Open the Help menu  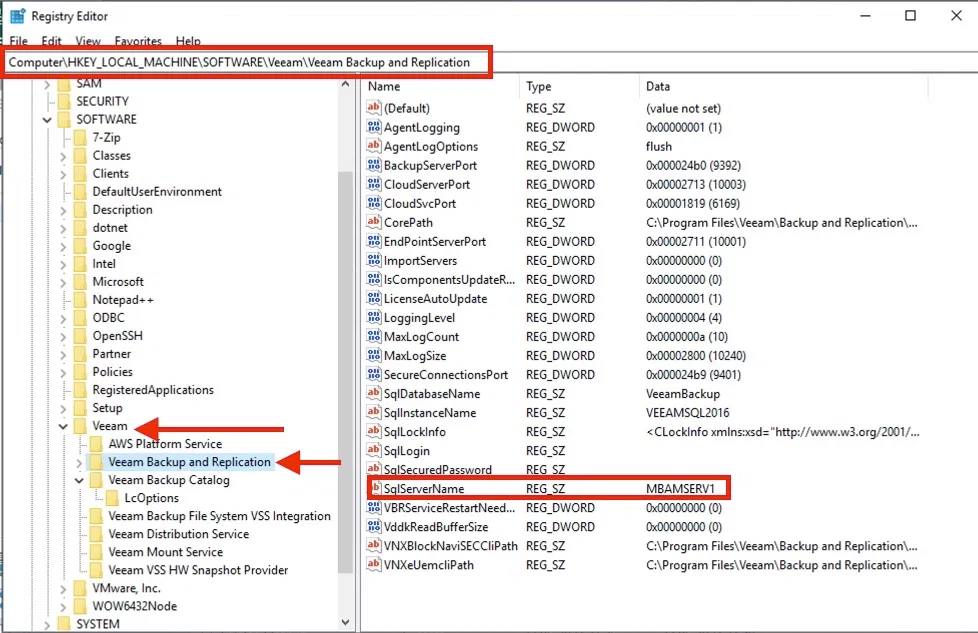[188, 41]
